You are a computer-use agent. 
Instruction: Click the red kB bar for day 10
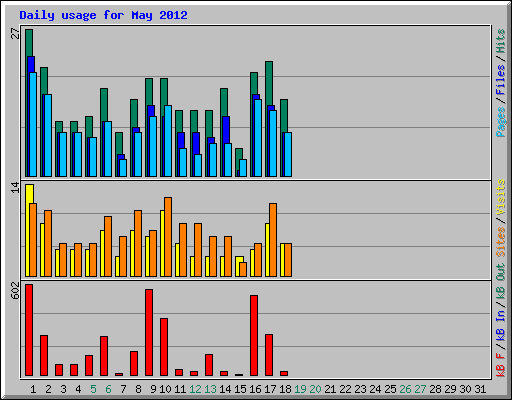click(164, 347)
